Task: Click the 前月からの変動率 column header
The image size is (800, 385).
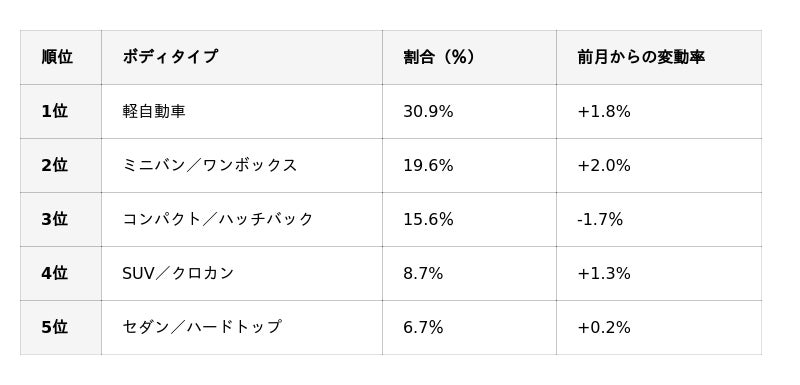Action: (659, 57)
